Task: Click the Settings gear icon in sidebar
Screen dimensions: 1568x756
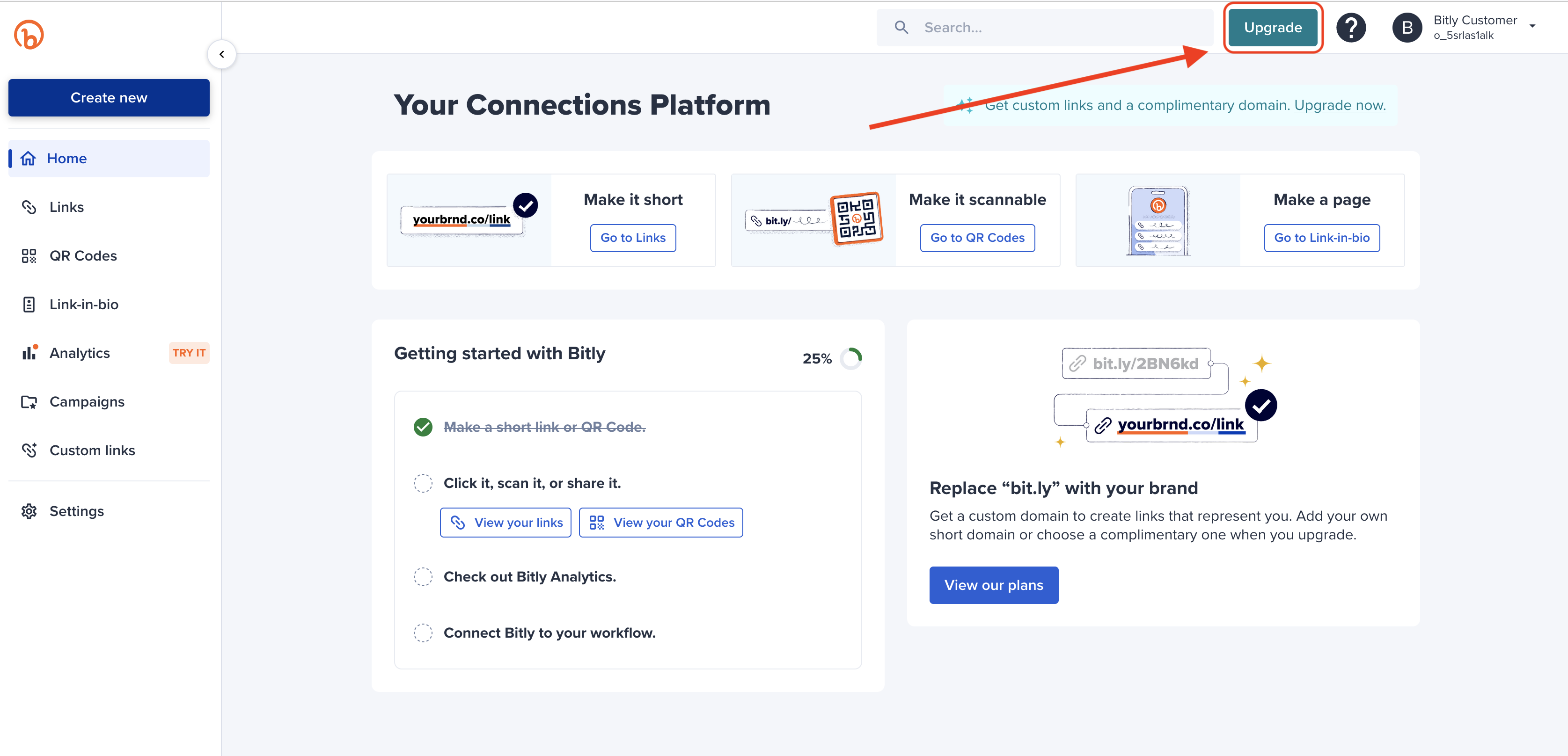Action: pyautogui.click(x=28, y=511)
